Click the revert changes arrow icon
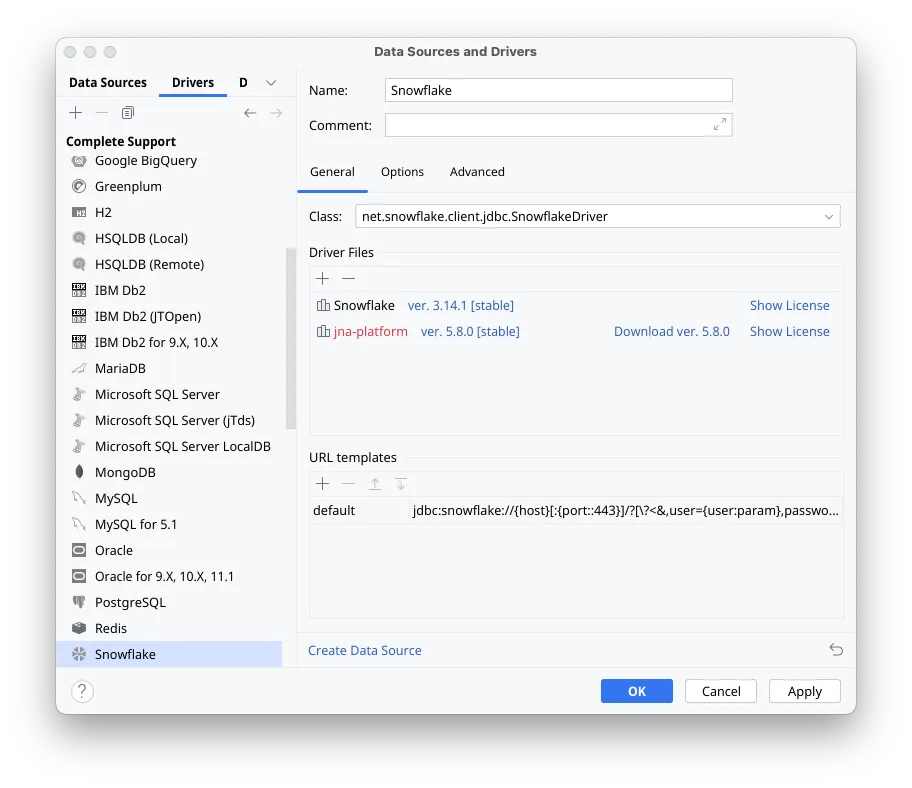 pyautogui.click(x=836, y=650)
